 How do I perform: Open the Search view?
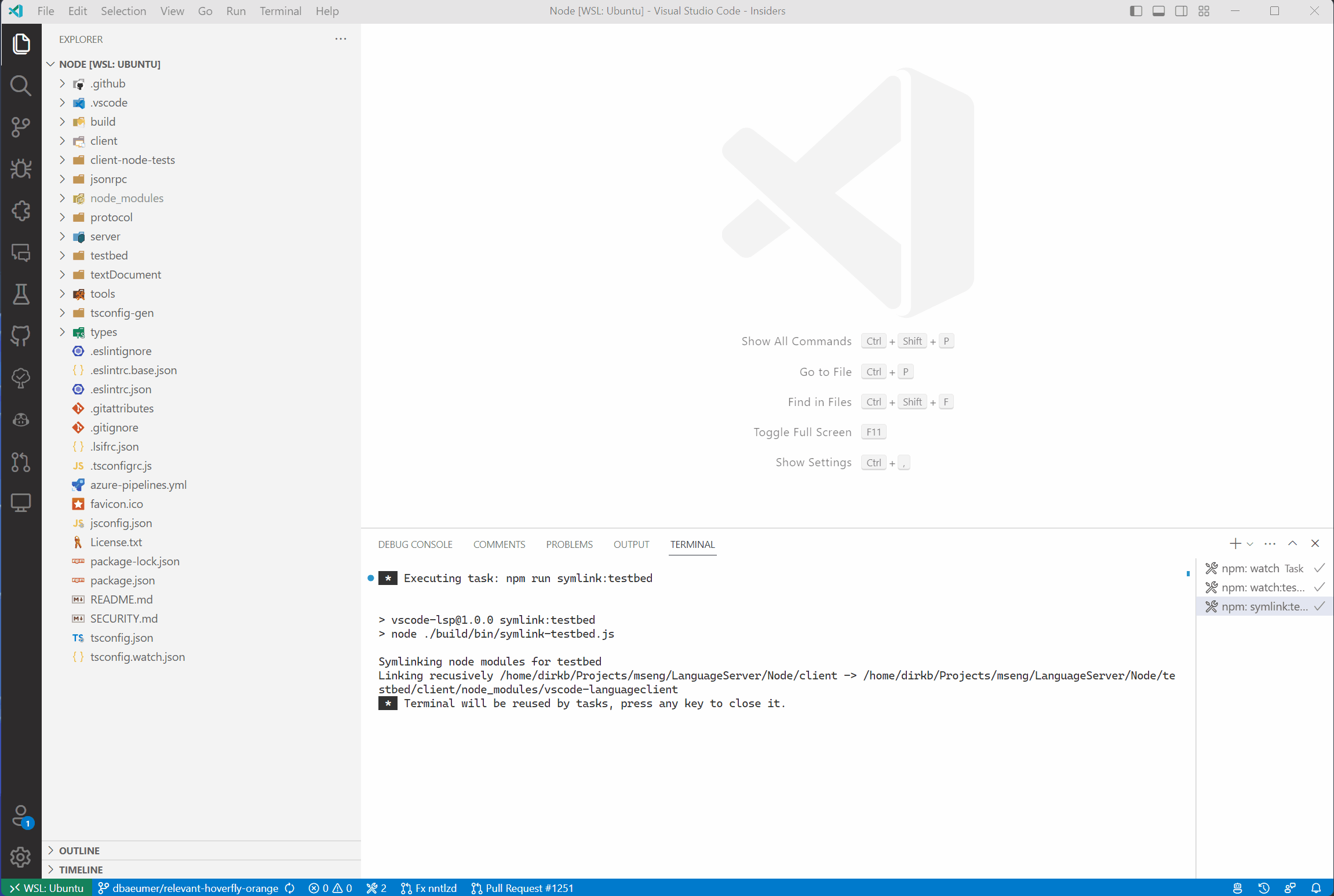pyautogui.click(x=21, y=86)
